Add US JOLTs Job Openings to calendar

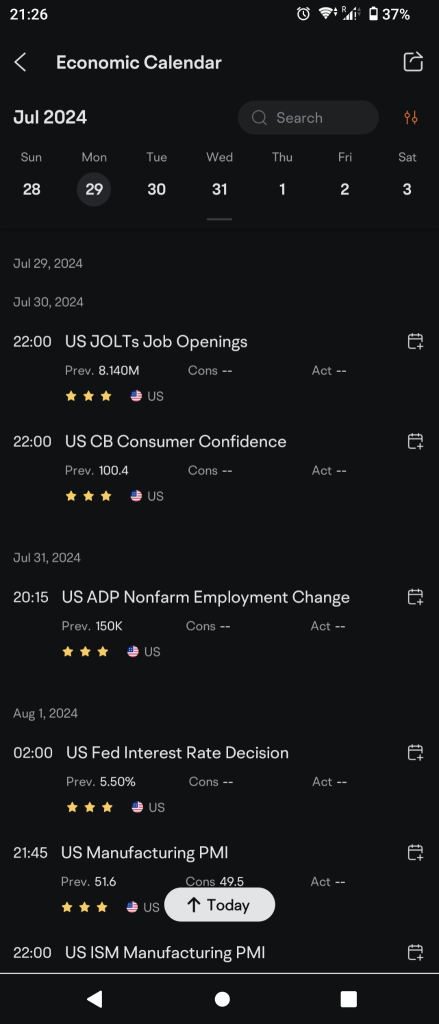click(x=415, y=342)
